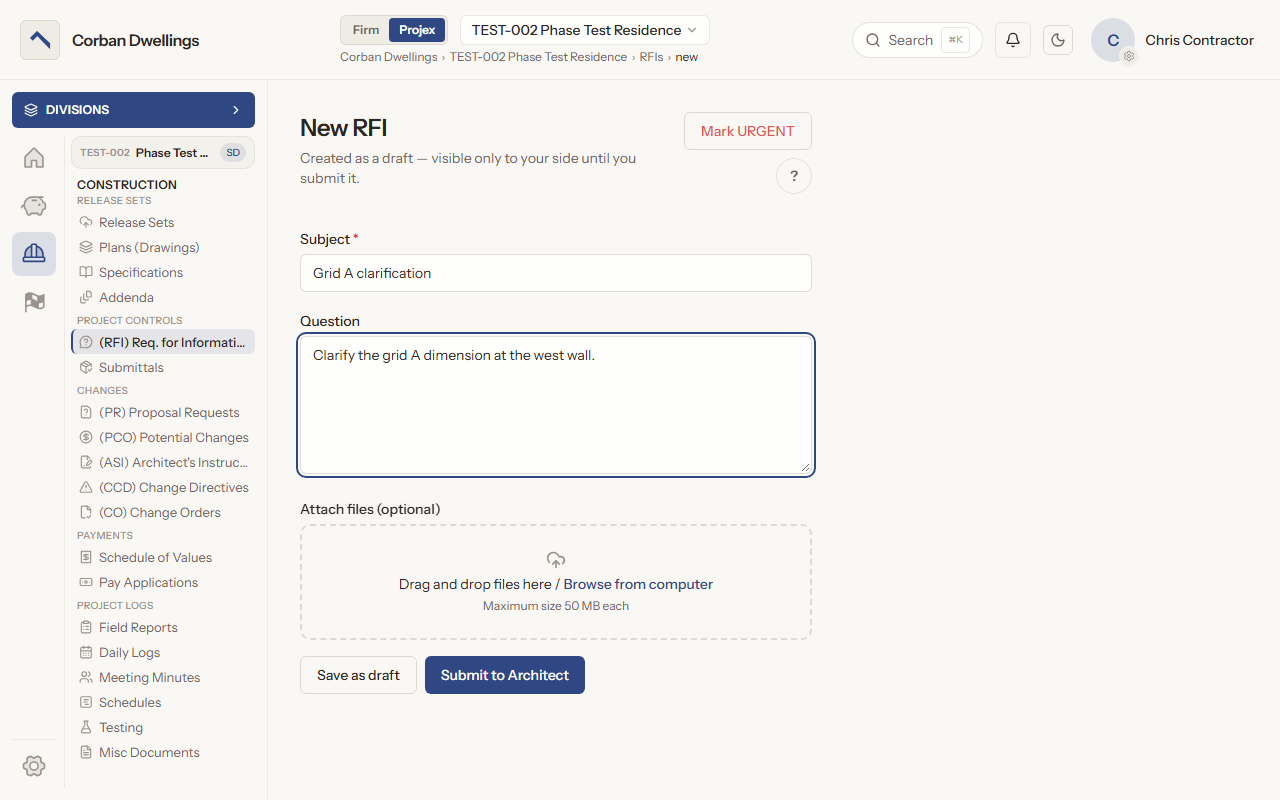This screenshot has height=800, width=1280.
Task: Click Submit to Architect
Action: (x=505, y=675)
